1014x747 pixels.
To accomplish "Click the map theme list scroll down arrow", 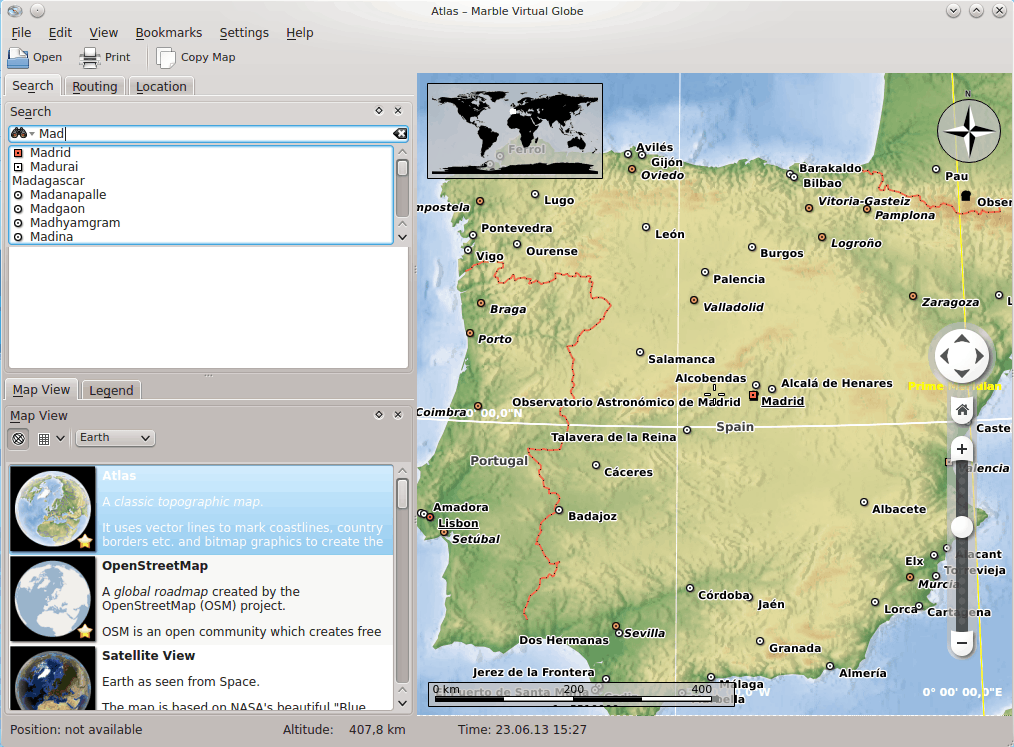I will coord(402,703).
